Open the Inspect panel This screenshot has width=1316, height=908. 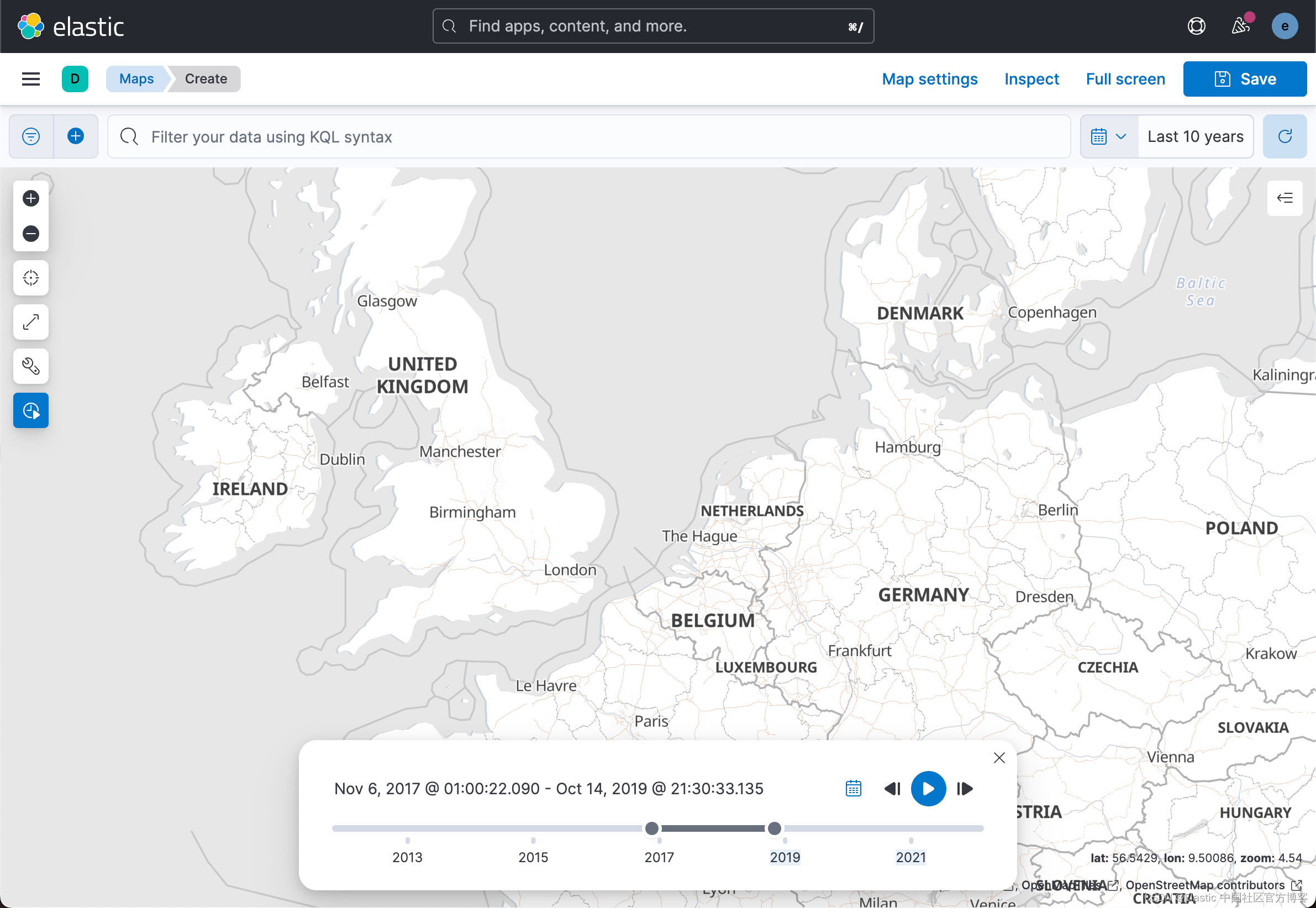pos(1031,78)
